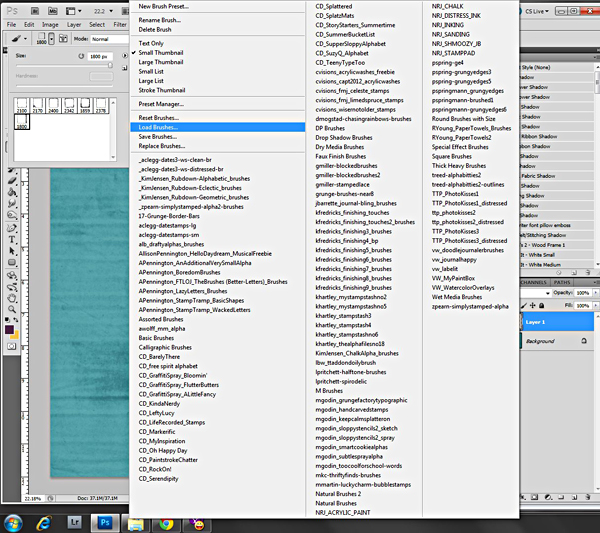Open Chrome from the taskbar

coord(166,523)
